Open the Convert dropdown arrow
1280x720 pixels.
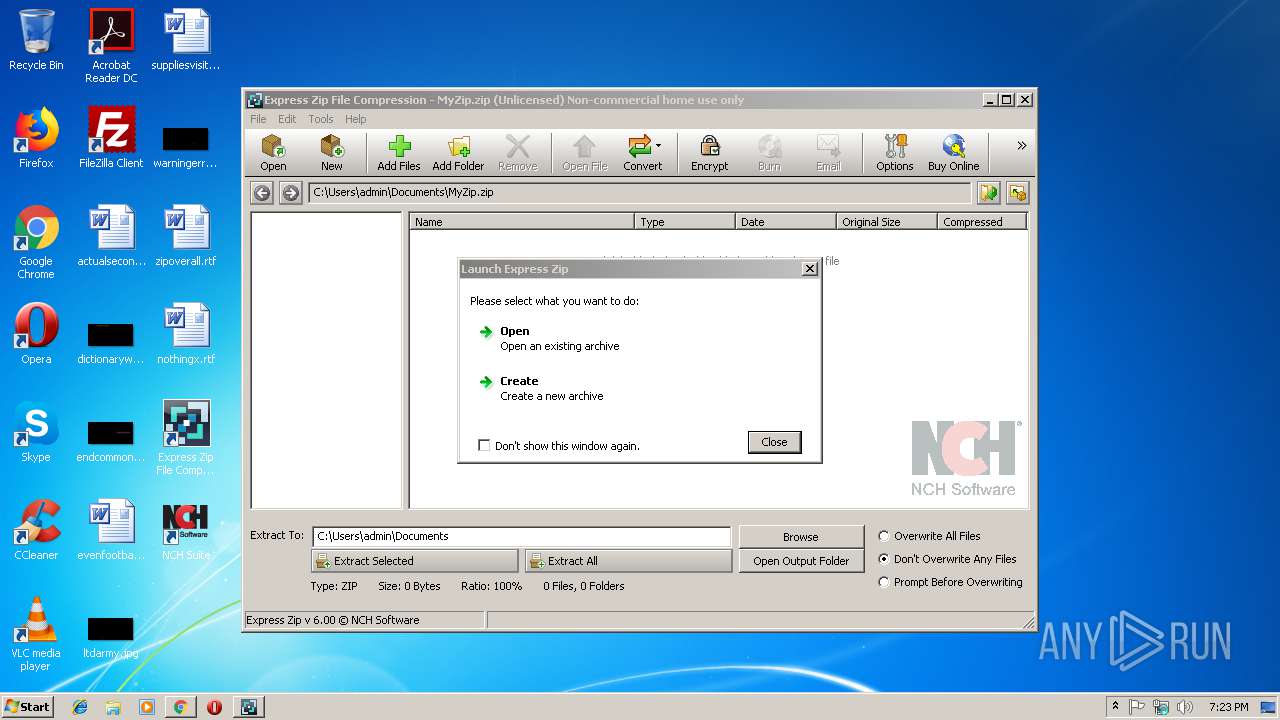658,146
